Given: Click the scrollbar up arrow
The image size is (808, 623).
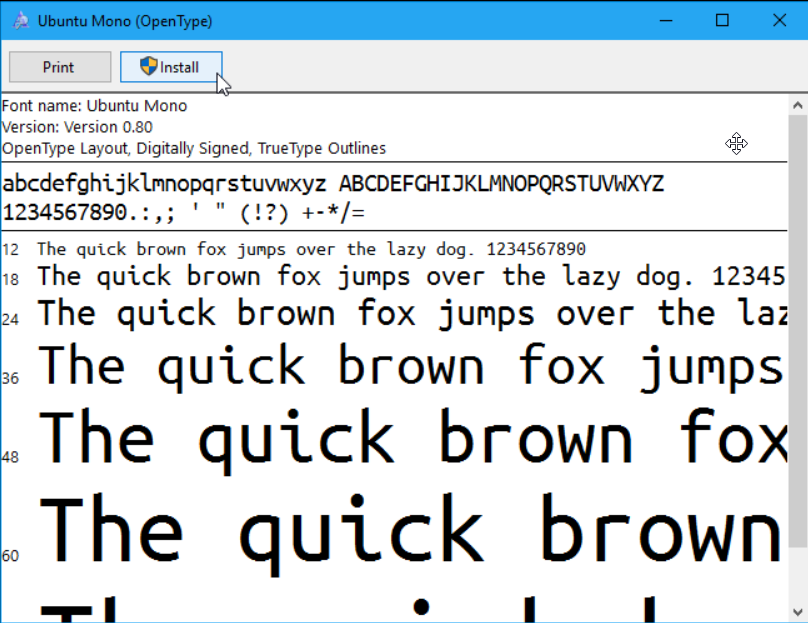Looking at the screenshot, I should (x=798, y=106).
